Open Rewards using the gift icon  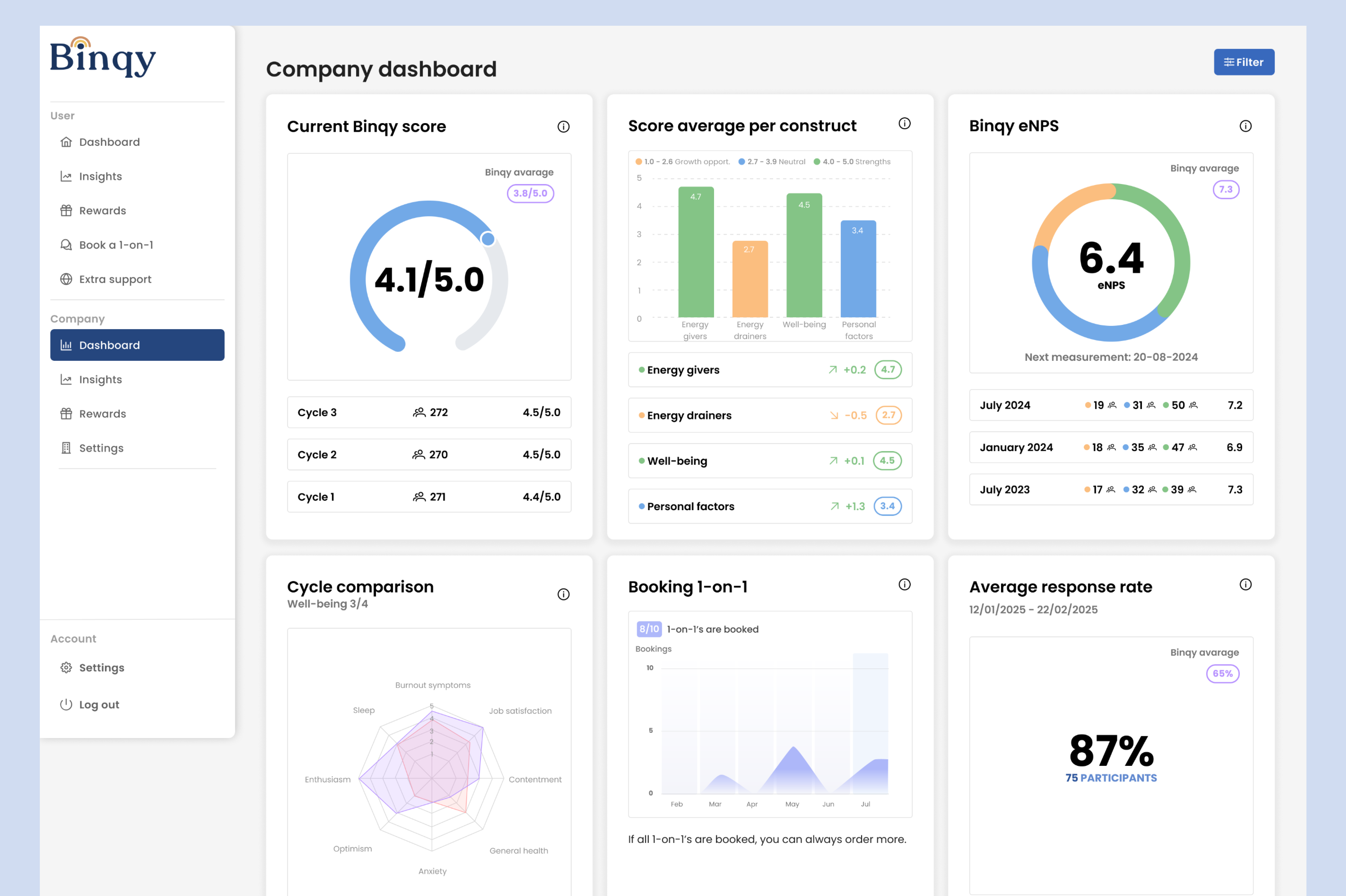(x=66, y=210)
